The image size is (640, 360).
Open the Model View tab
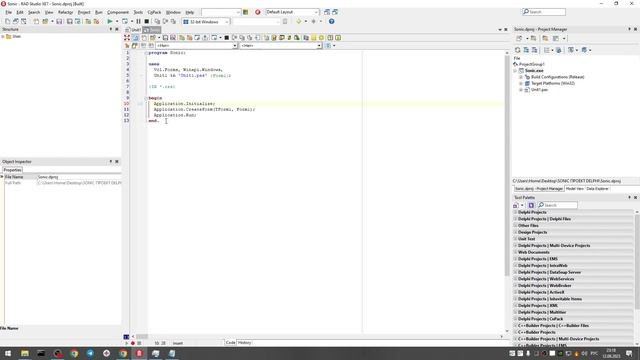click(575, 189)
